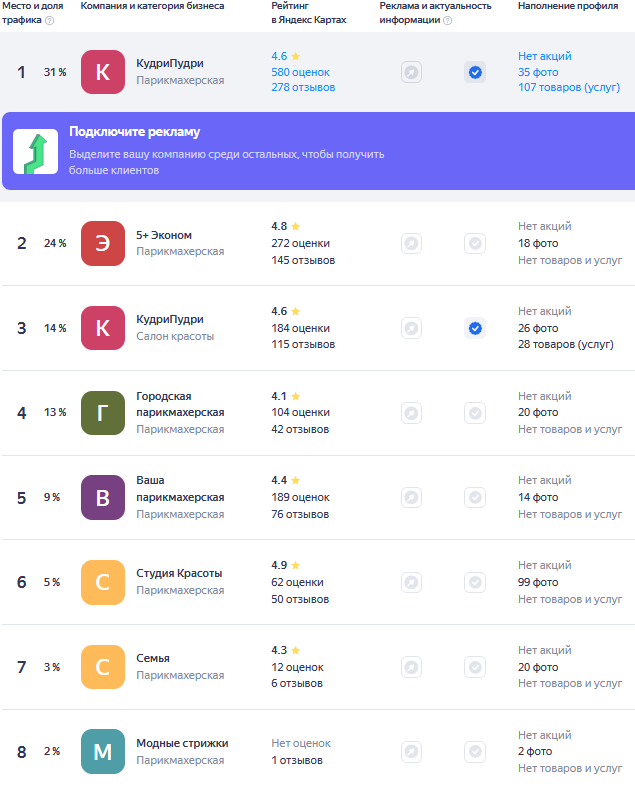The width and height of the screenshot is (635, 795).
Task: Click the purple 'В' logo of Ваша парикмахерская
Action: point(103,497)
